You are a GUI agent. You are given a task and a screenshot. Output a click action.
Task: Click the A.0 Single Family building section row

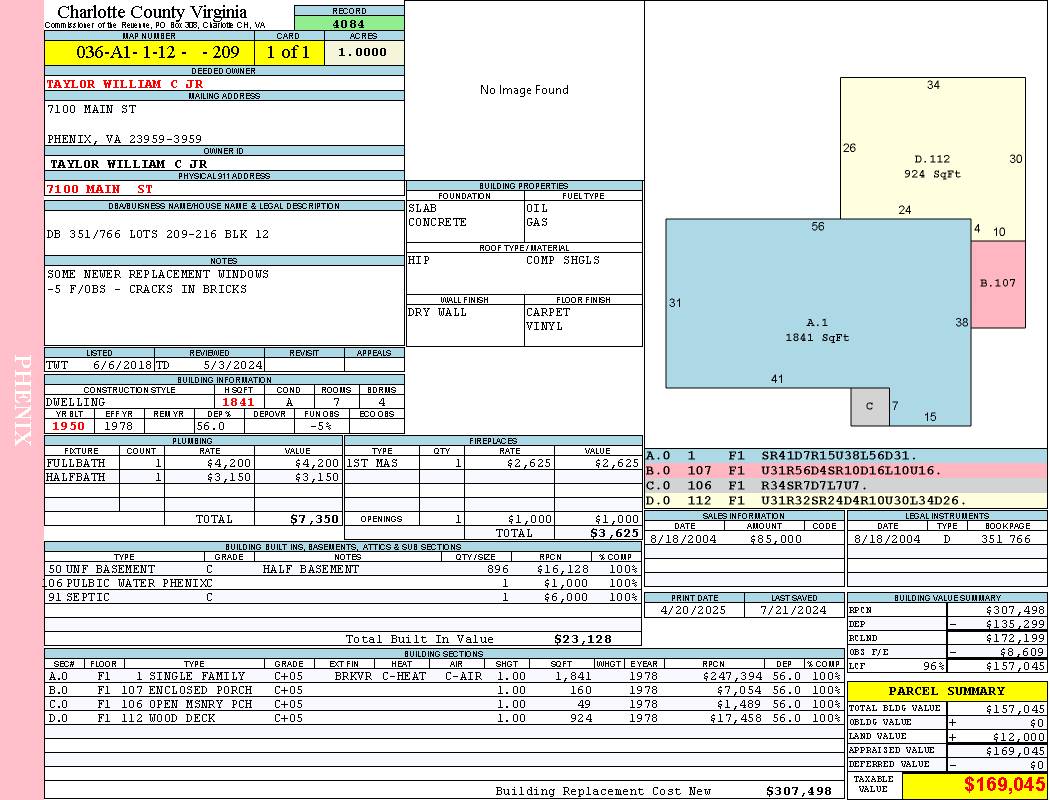point(443,676)
